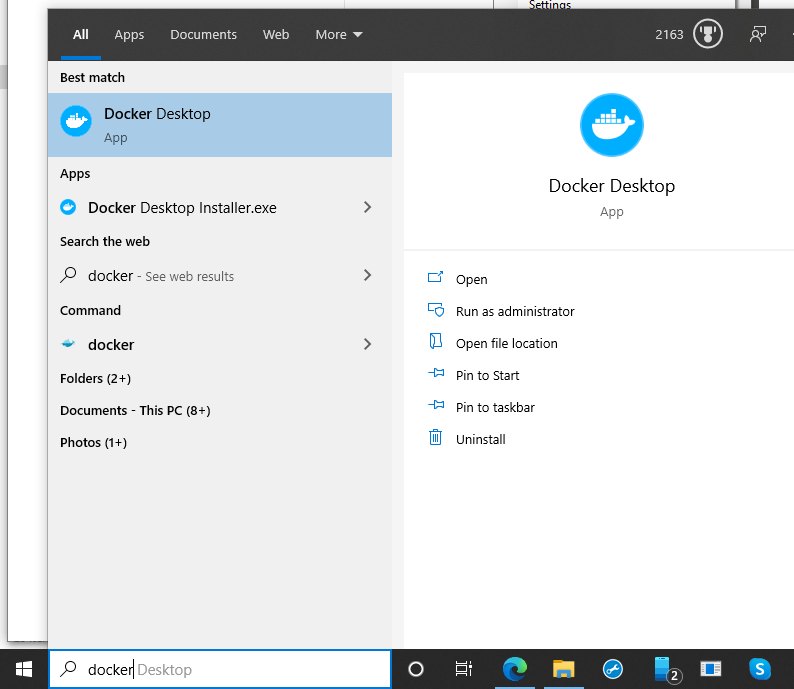Viewport: 794px width, 689px height.
Task: Launch Microsoft Edge from taskbar
Action: click(x=514, y=669)
